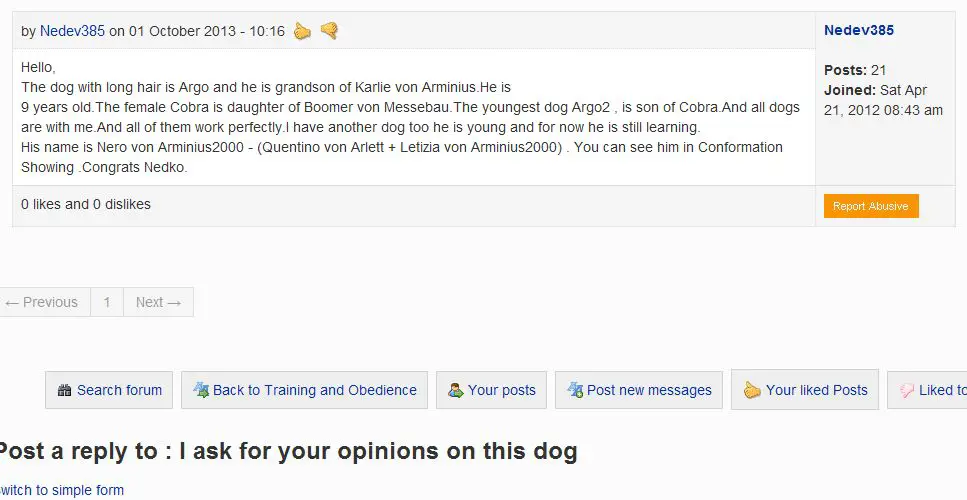The width and height of the screenshot is (967, 500).
Task: Go to the Next page
Action: click(x=158, y=302)
